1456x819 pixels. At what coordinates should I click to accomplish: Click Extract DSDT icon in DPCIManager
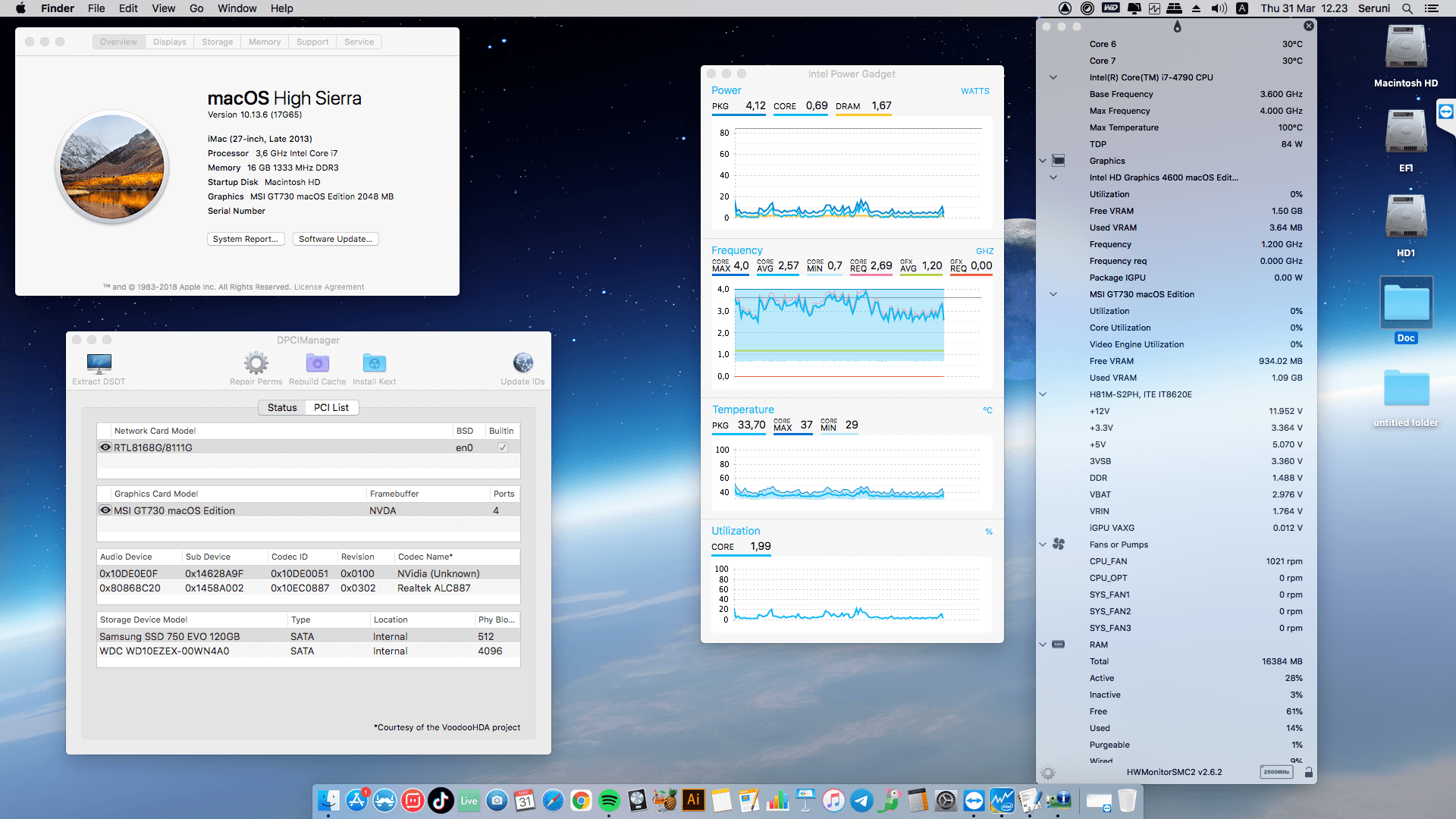99,364
